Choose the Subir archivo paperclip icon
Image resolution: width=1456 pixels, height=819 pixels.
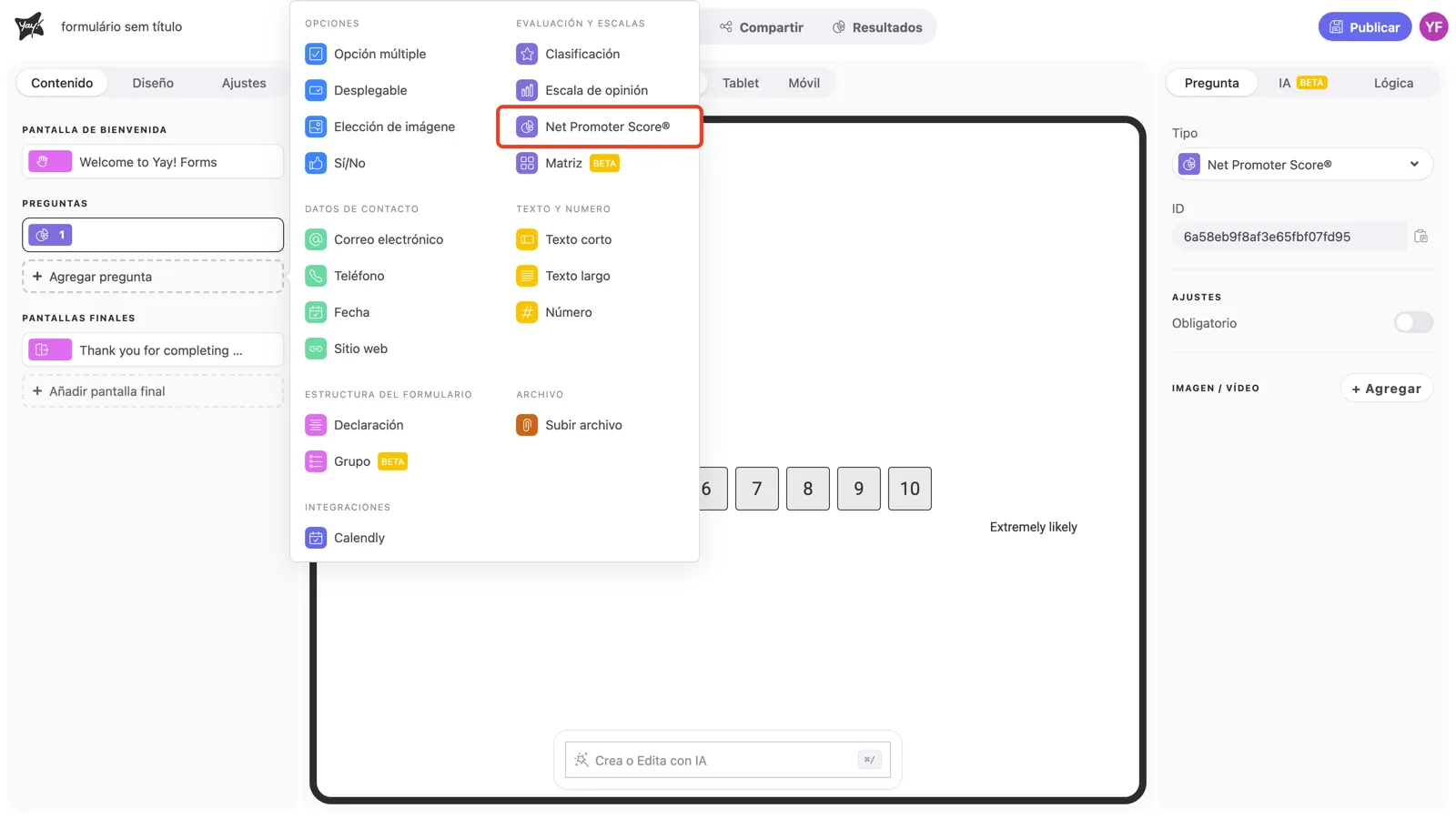pyautogui.click(x=527, y=425)
